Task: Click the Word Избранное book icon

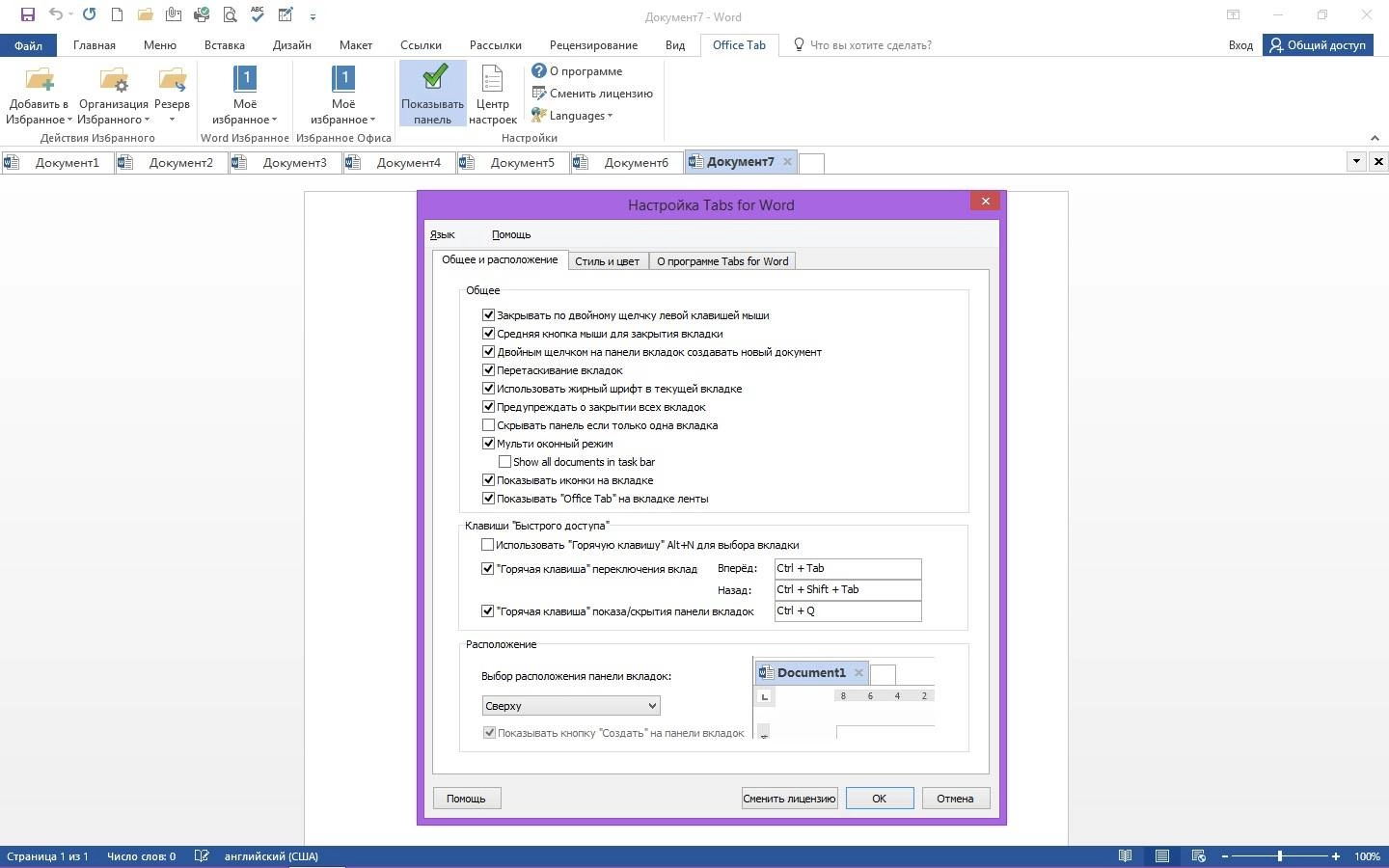Action: (245, 79)
